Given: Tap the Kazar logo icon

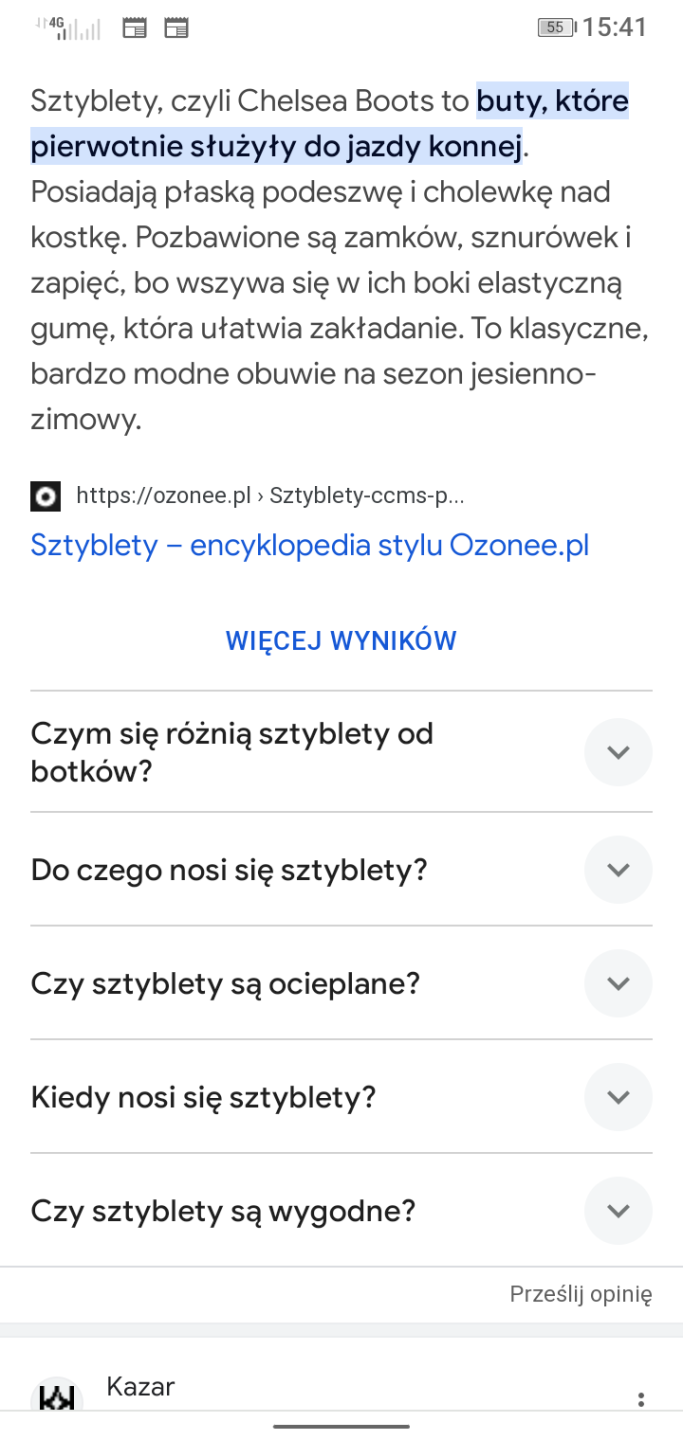Looking at the screenshot, I should tap(57, 1400).
